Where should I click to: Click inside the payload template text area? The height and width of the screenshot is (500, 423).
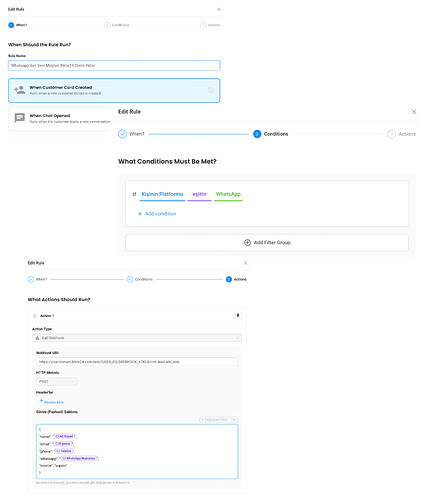tap(137, 452)
